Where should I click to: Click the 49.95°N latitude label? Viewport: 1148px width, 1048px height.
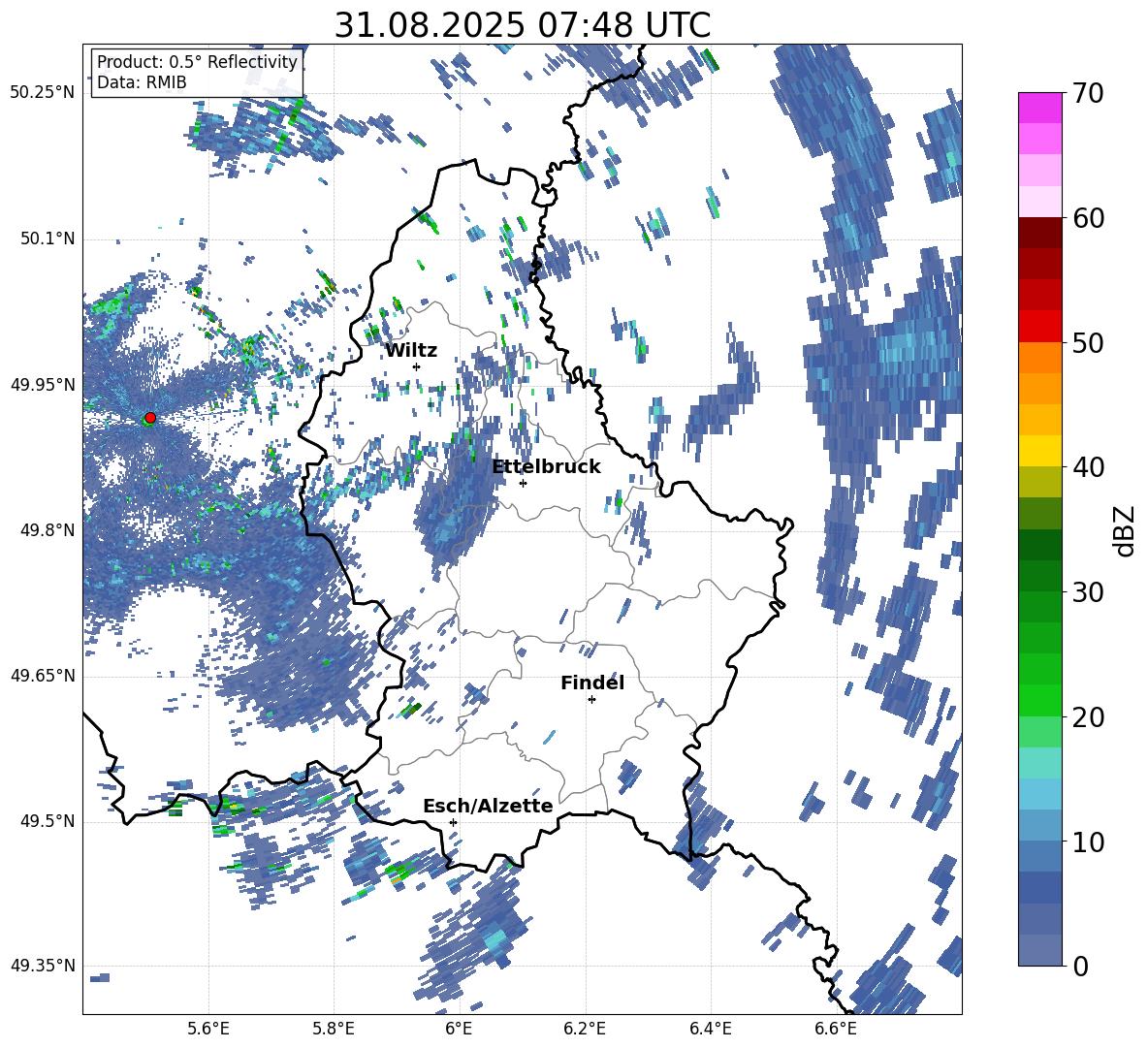(43, 385)
